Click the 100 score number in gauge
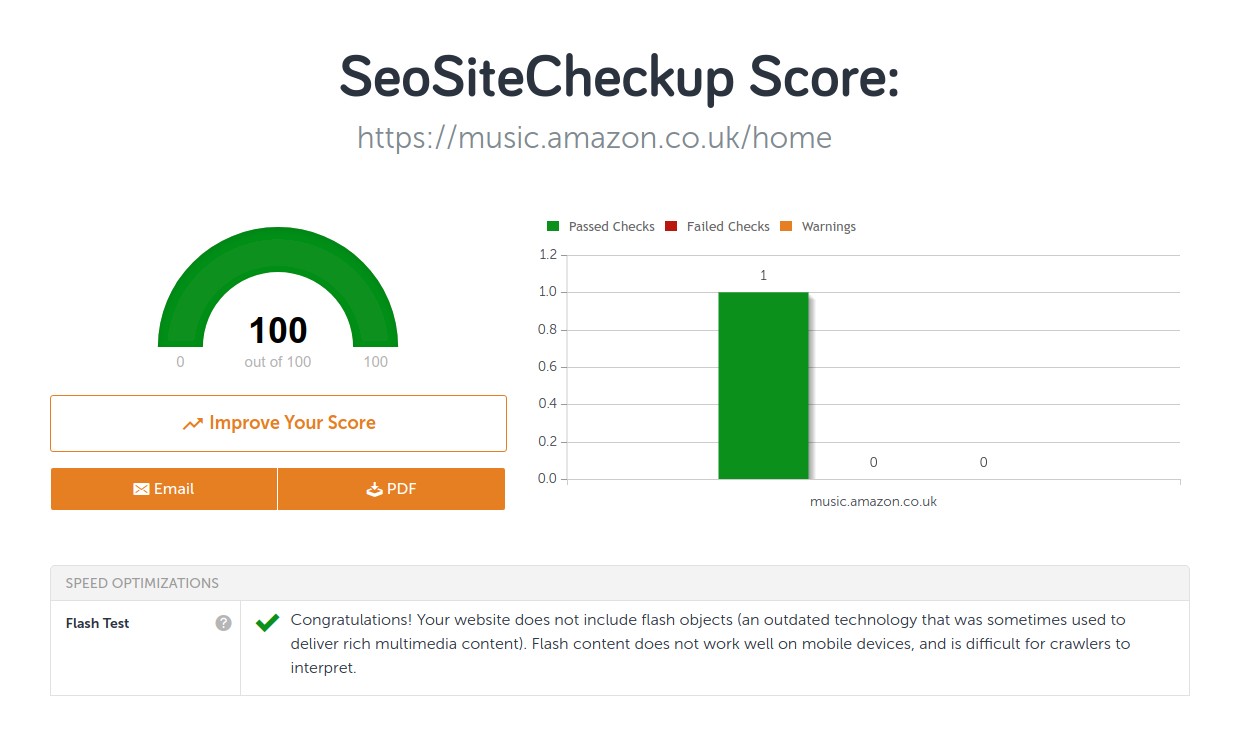The image size is (1233, 748). click(278, 330)
